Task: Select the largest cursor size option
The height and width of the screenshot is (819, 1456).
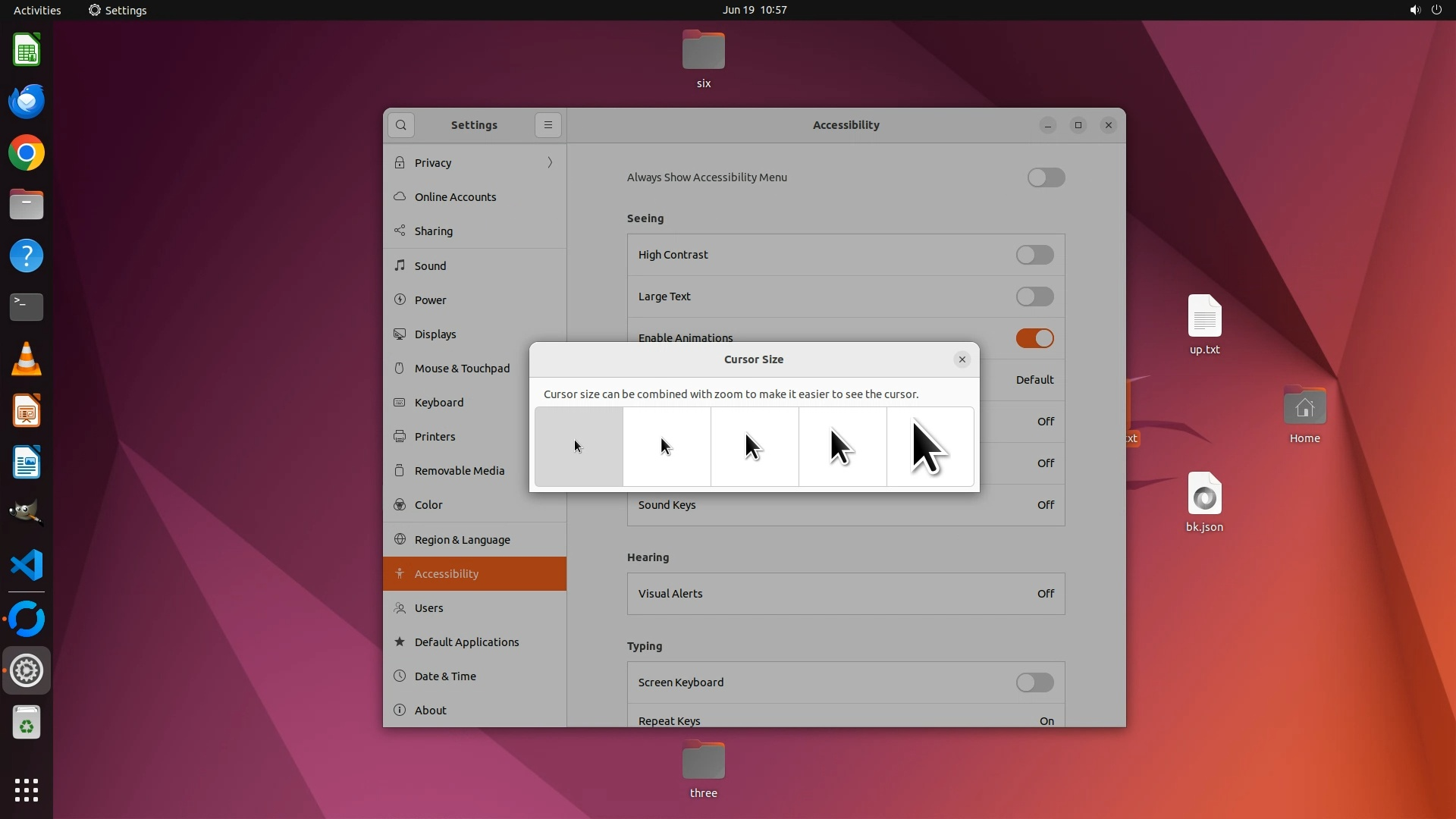Action: tap(930, 447)
